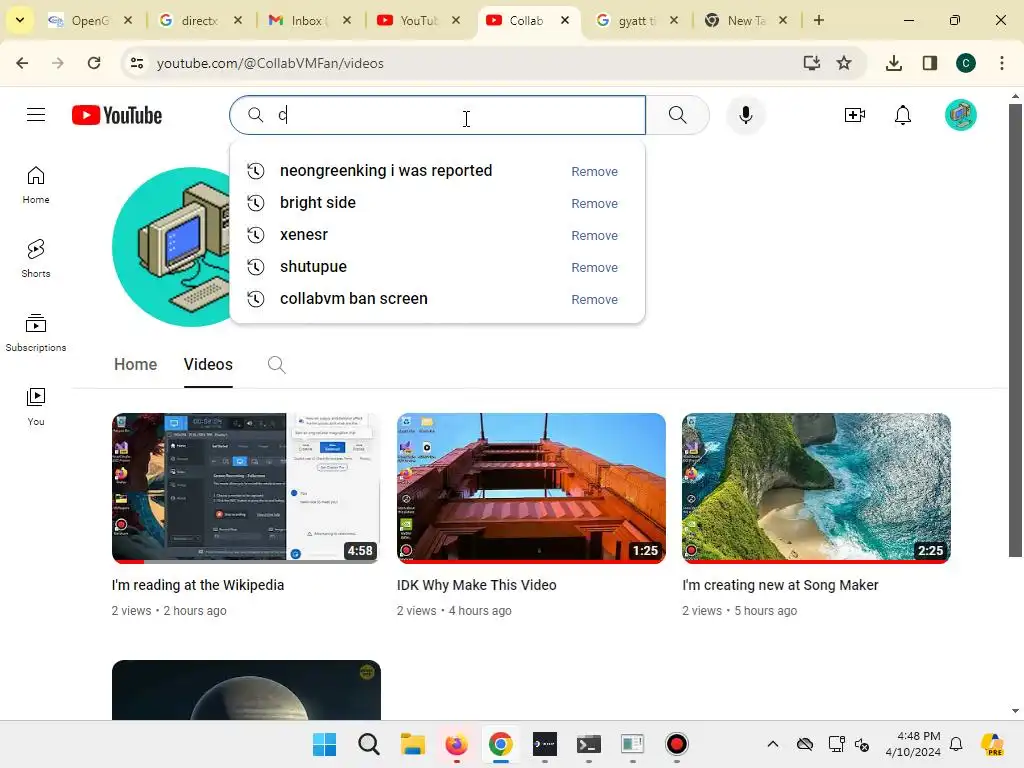Image resolution: width=1024 pixels, height=768 pixels.
Task: Switch to the gyatt Google tab
Action: tap(628, 20)
